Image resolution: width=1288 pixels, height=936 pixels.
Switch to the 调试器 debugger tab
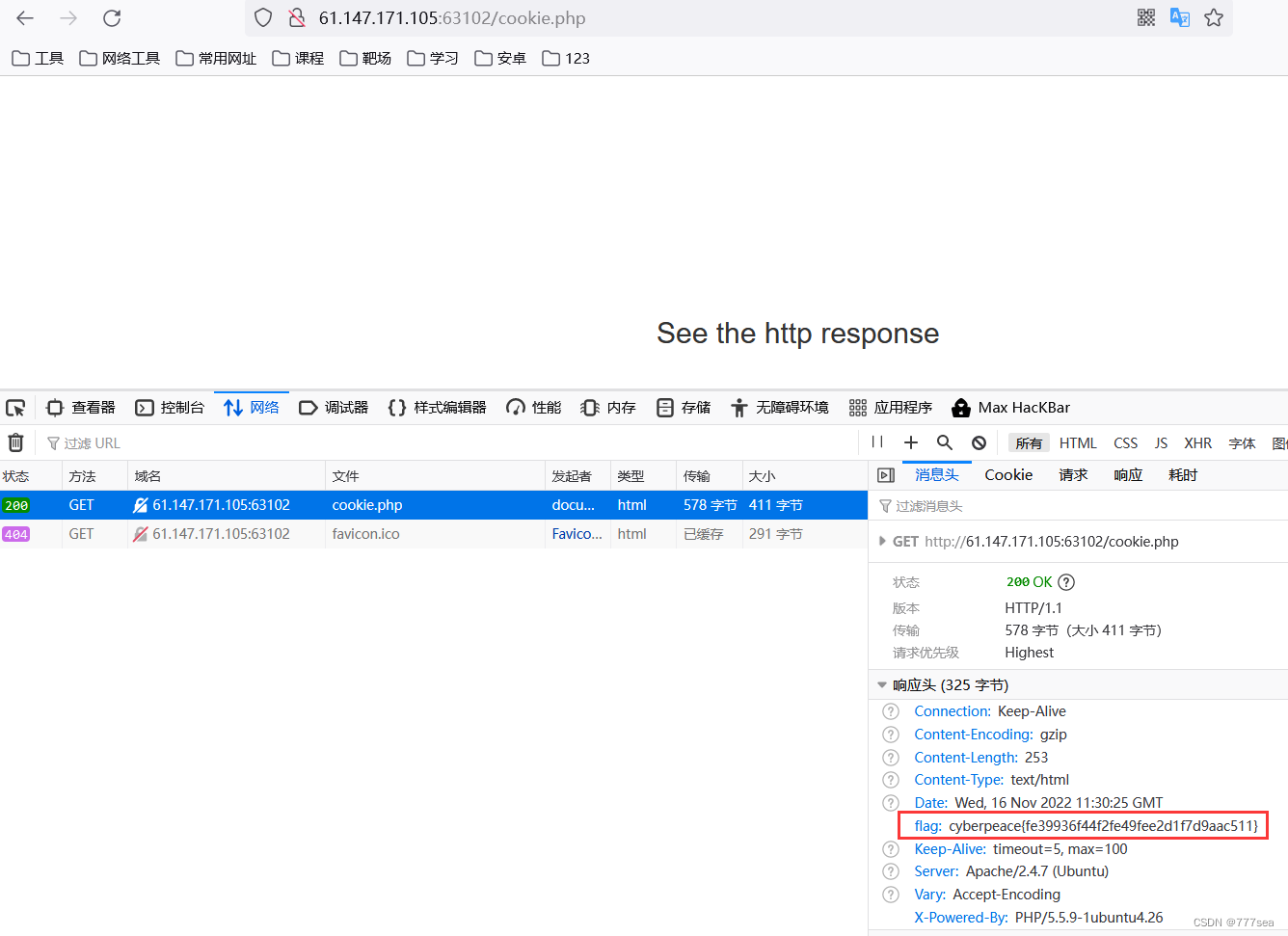334,408
